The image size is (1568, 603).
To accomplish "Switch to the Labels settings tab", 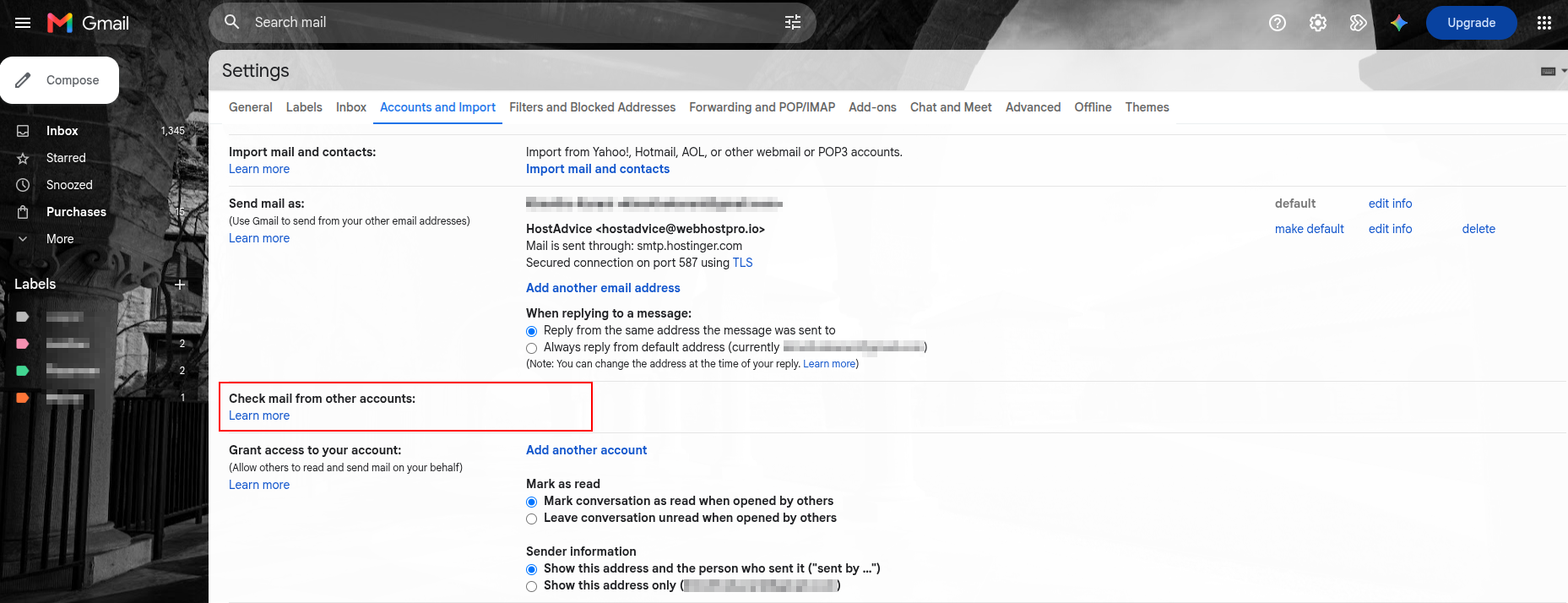I will [304, 107].
